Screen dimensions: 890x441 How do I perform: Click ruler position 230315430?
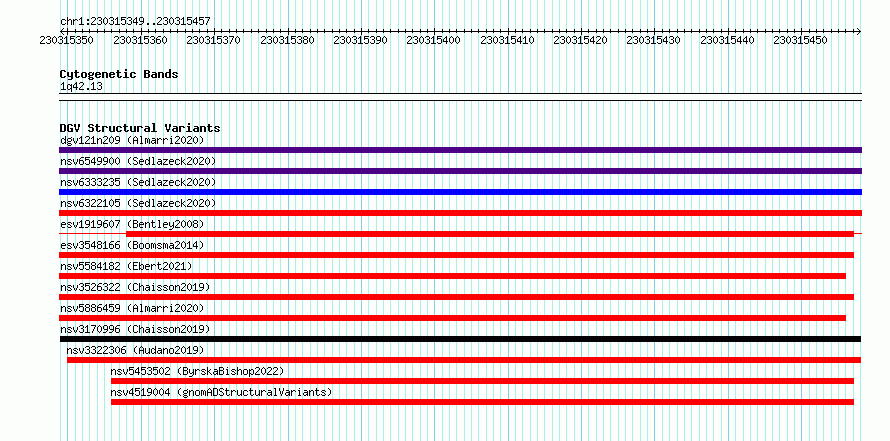(x=654, y=40)
